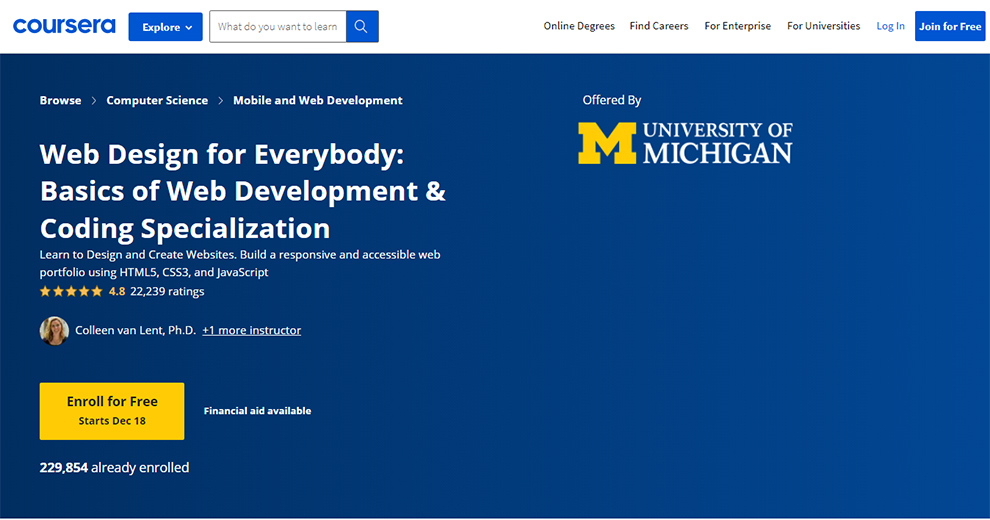Click the Join for Free button
Screen dimensions: 990x520
click(x=950, y=27)
